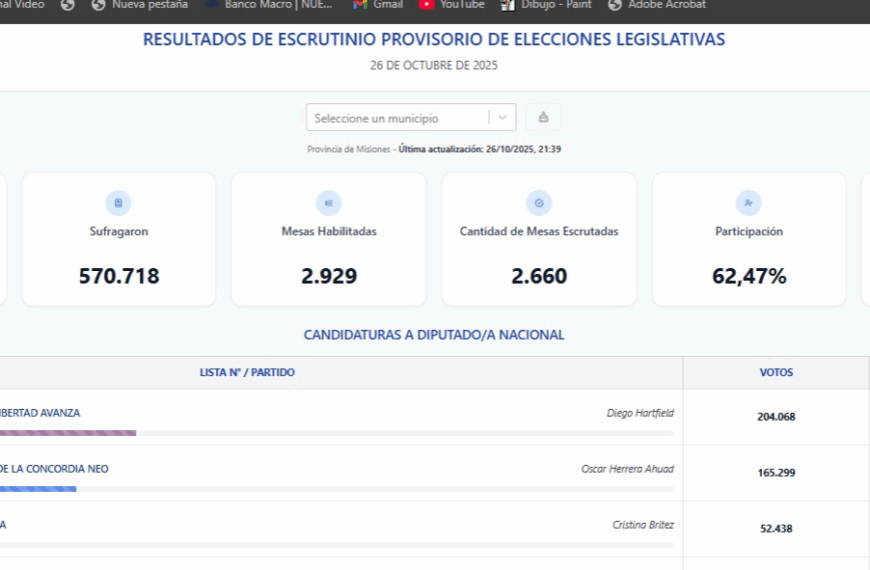Image resolution: width=870 pixels, height=570 pixels.
Task: Click the chevron arrow of municipio selector
Action: (x=503, y=118)
